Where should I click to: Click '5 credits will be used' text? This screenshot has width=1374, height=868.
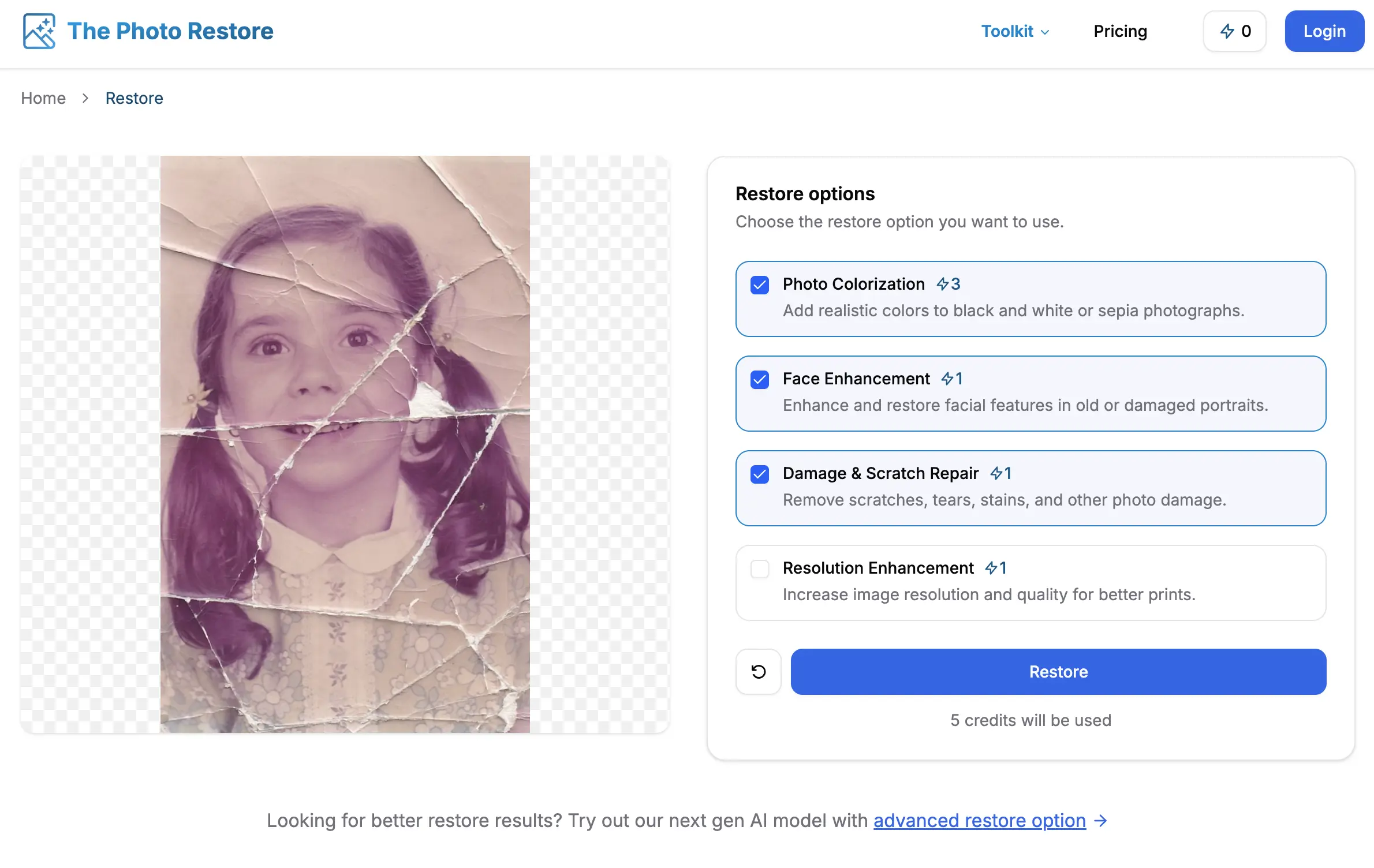(x=1030, y=720)
